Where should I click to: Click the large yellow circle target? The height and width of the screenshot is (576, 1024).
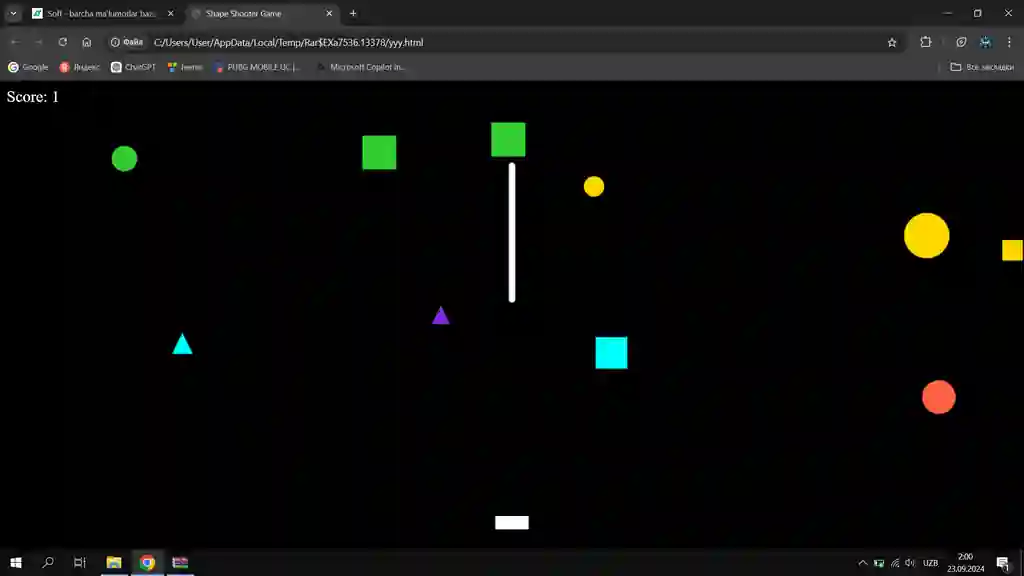pos(926,236)
